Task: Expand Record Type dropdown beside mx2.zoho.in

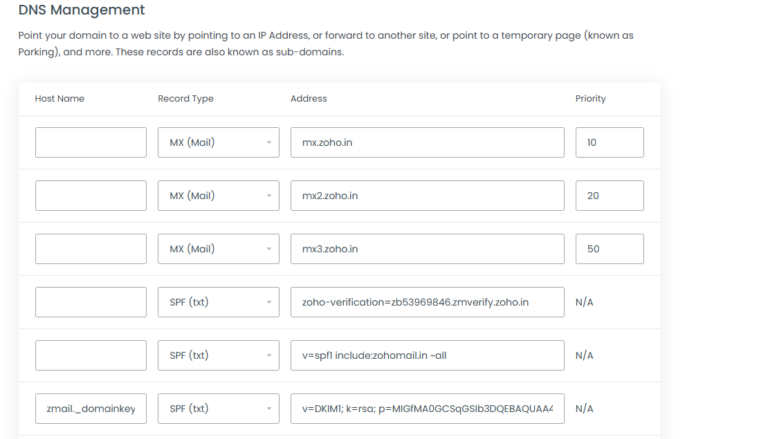Action: click(x=218, y=195)
